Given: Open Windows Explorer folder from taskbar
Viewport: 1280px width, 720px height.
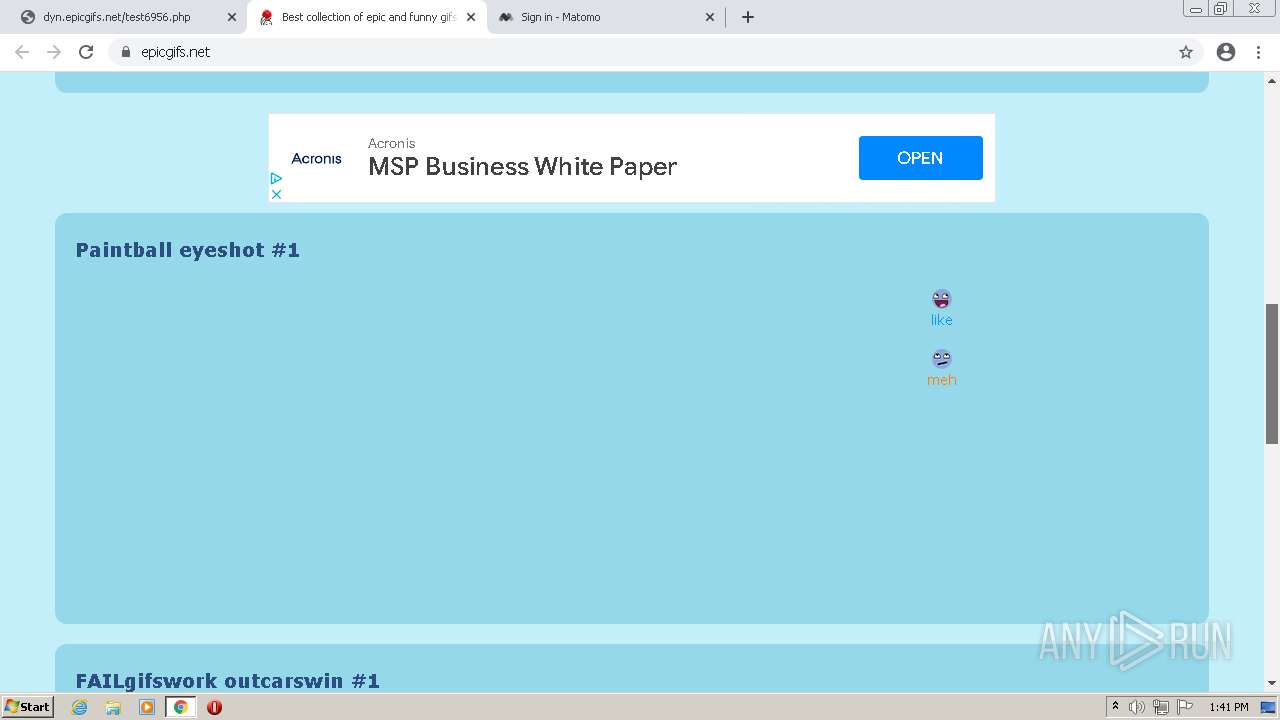Looking at the screenshot, I should pyautogui.click(x=113, y=707).
